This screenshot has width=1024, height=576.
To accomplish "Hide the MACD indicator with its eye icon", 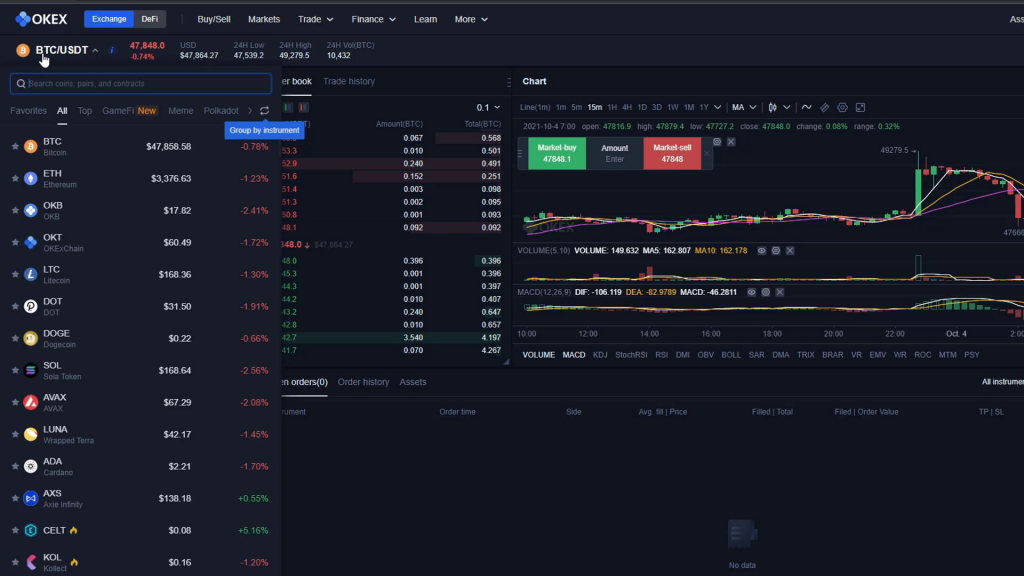I will click(752, 292).
